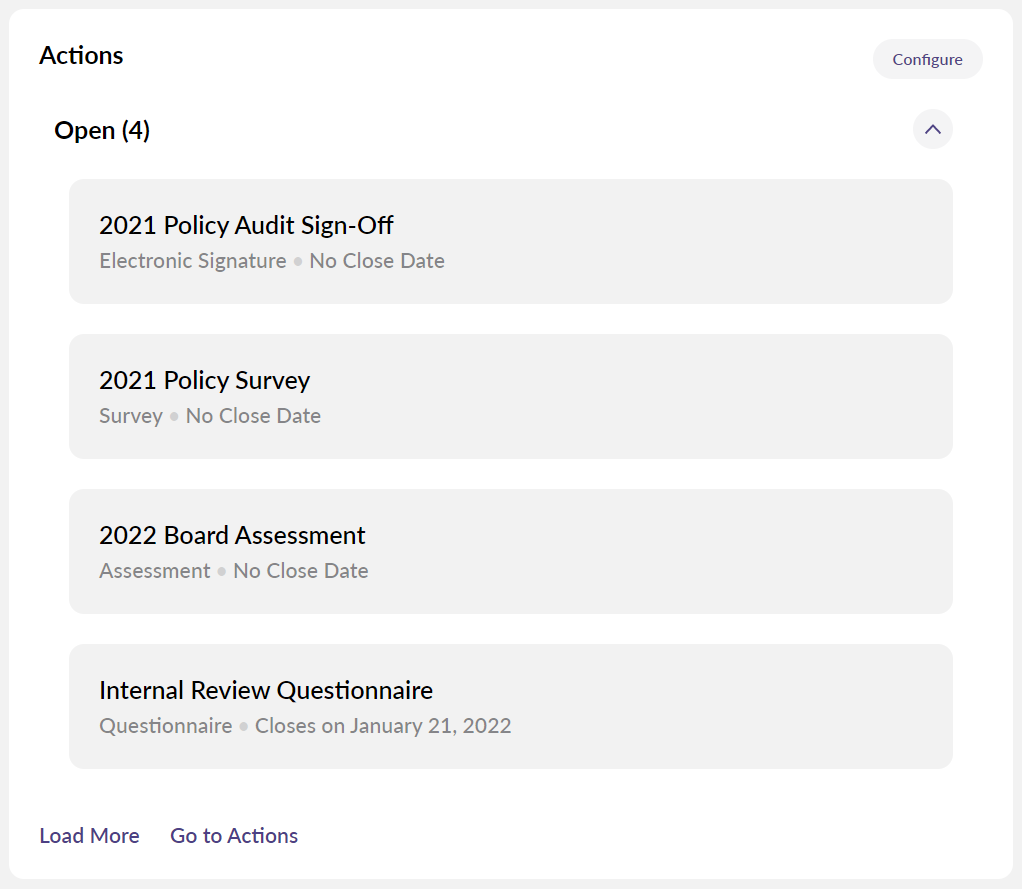Click the Electronic Signature type label
Viewport: 1022px width, 889px height.
(x=192, y=261)
